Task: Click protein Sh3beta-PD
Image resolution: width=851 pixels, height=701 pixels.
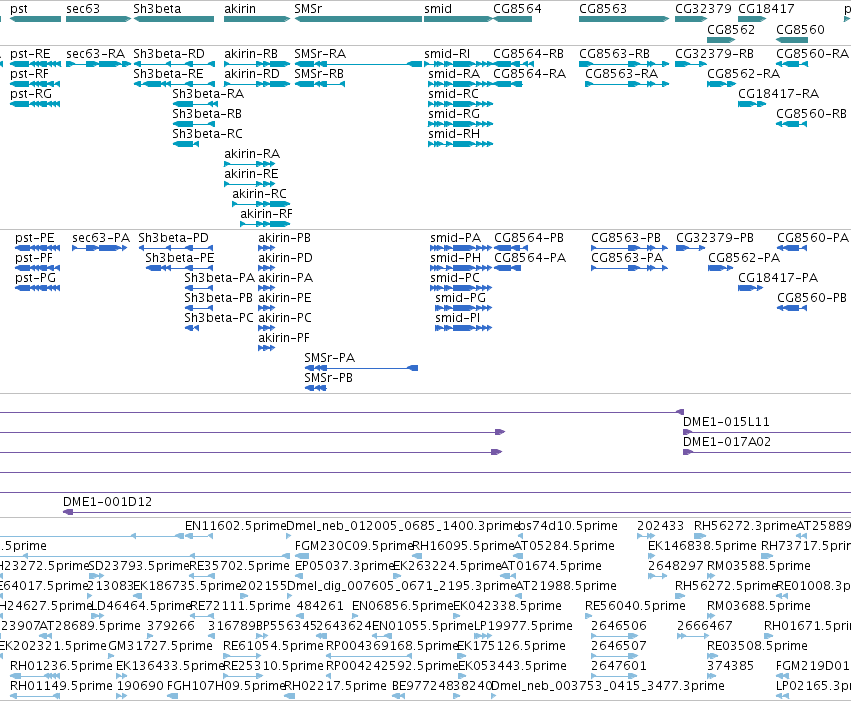Action: pos(174,238)
